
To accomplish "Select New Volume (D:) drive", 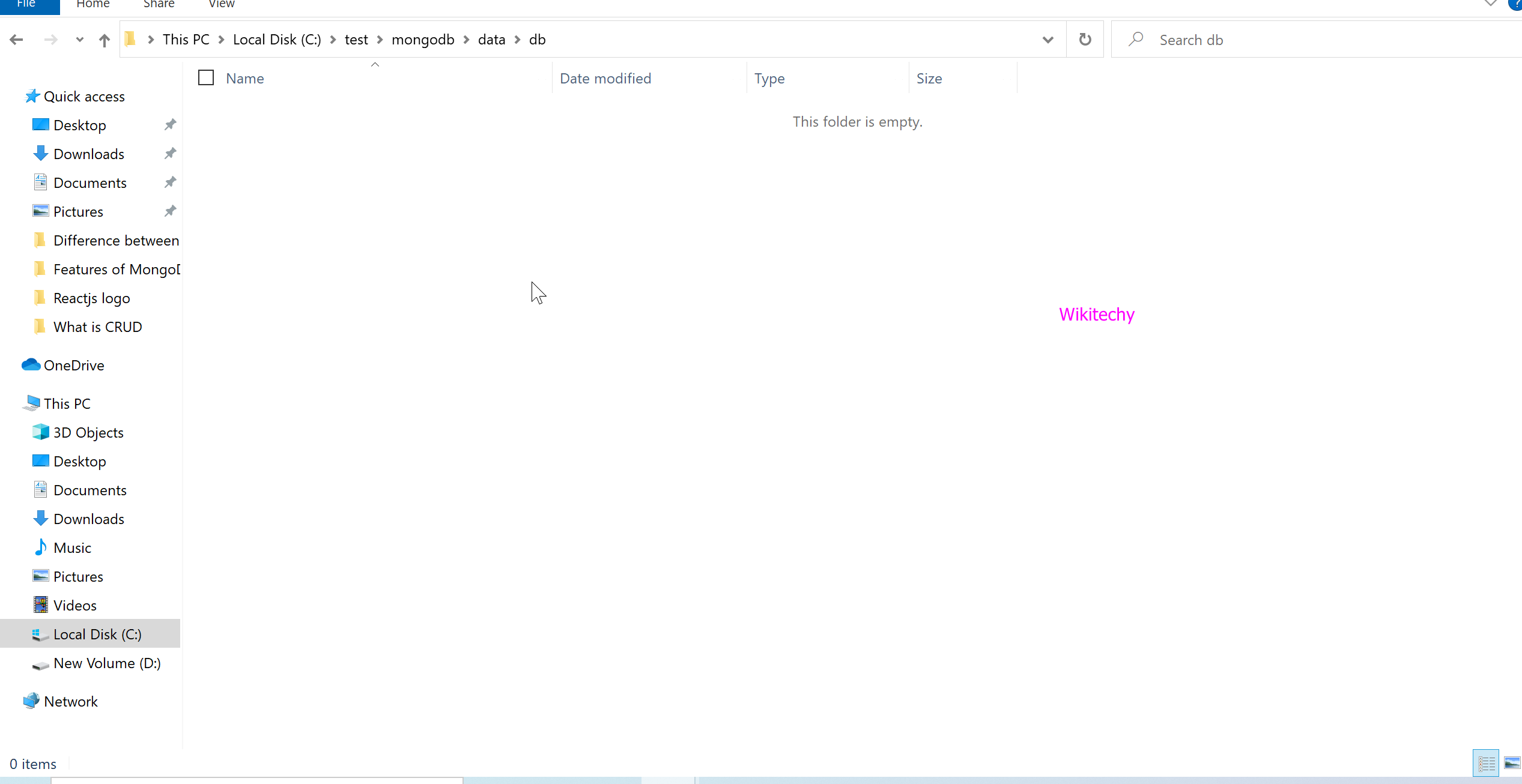I will click(107, 663).
